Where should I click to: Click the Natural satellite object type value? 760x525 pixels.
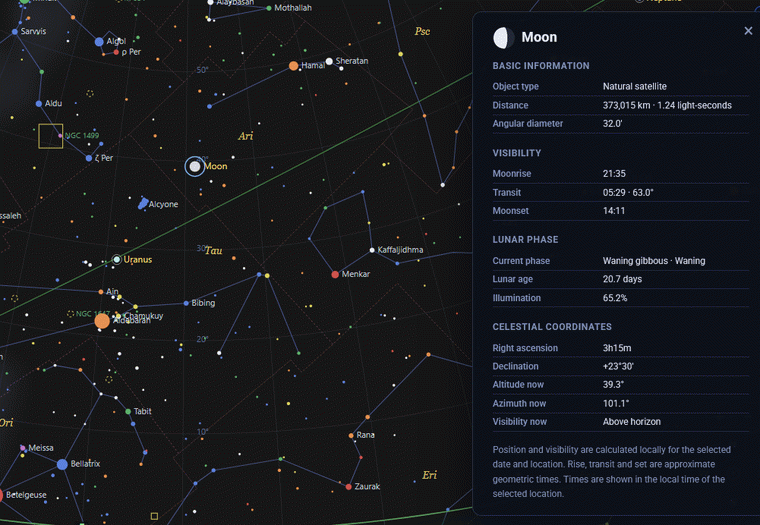click(634, 86)
